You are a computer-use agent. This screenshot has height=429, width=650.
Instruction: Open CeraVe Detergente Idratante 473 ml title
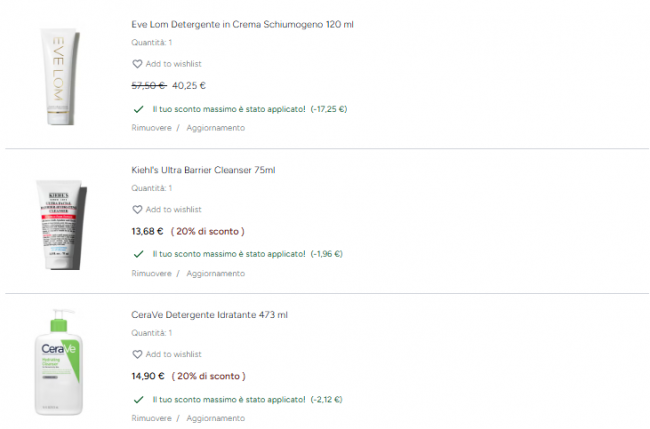[x=209, y=315]
